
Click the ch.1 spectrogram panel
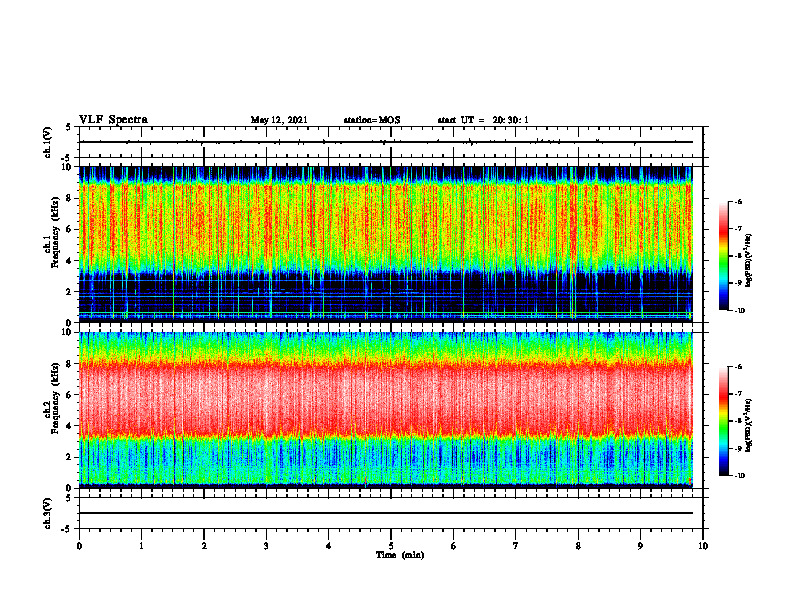pyautogui.click(x=386, y=244)
